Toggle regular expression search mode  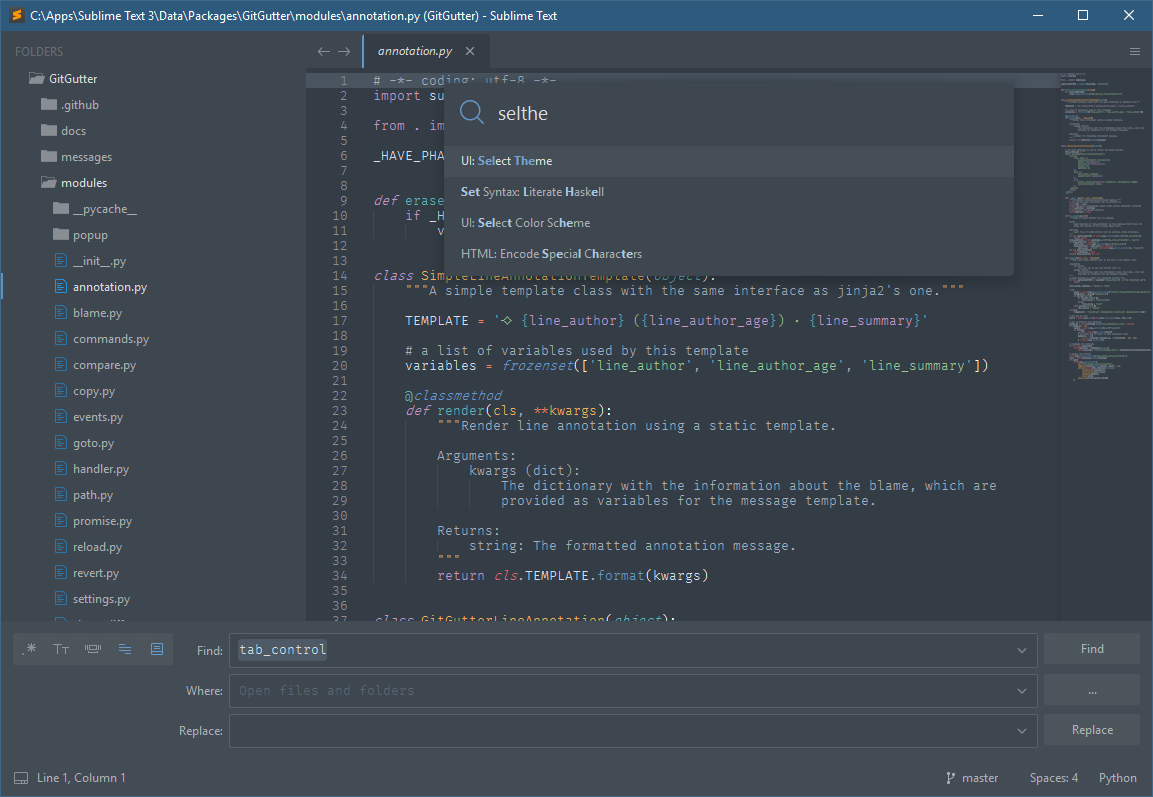[x=30, y=648]
